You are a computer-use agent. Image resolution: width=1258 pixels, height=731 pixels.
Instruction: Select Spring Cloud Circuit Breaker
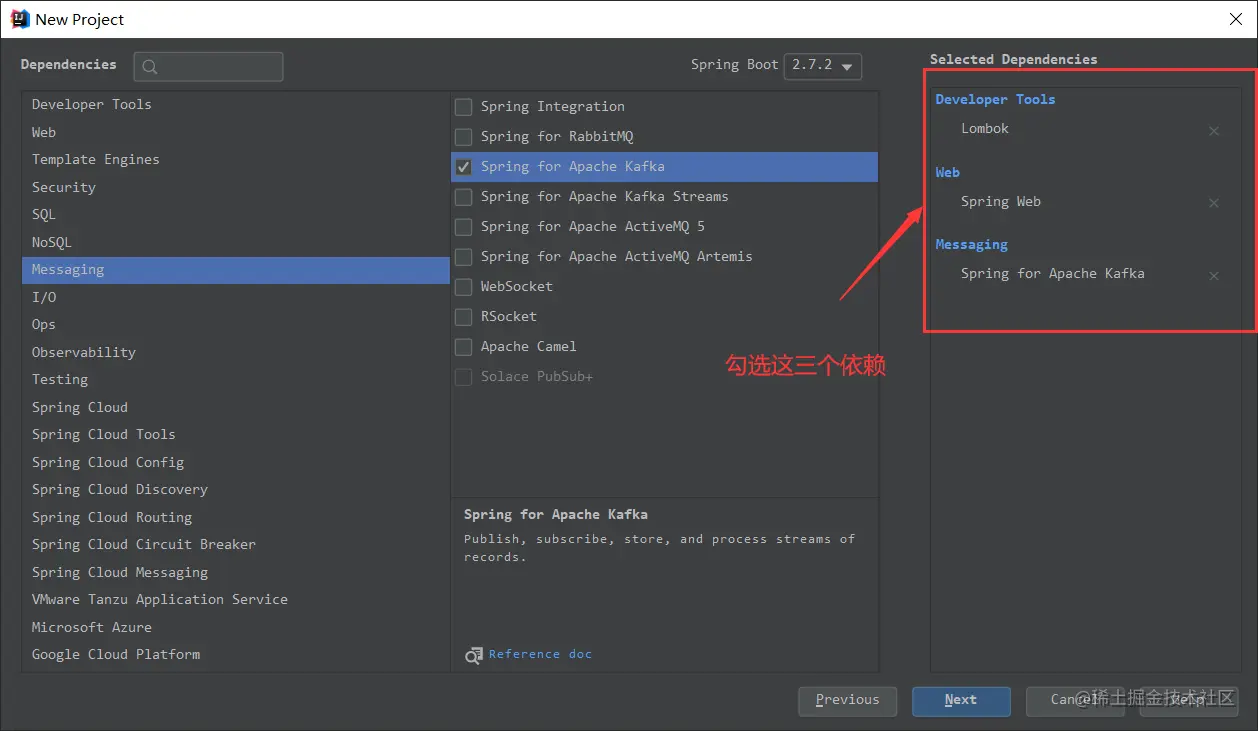coord(236,544)
